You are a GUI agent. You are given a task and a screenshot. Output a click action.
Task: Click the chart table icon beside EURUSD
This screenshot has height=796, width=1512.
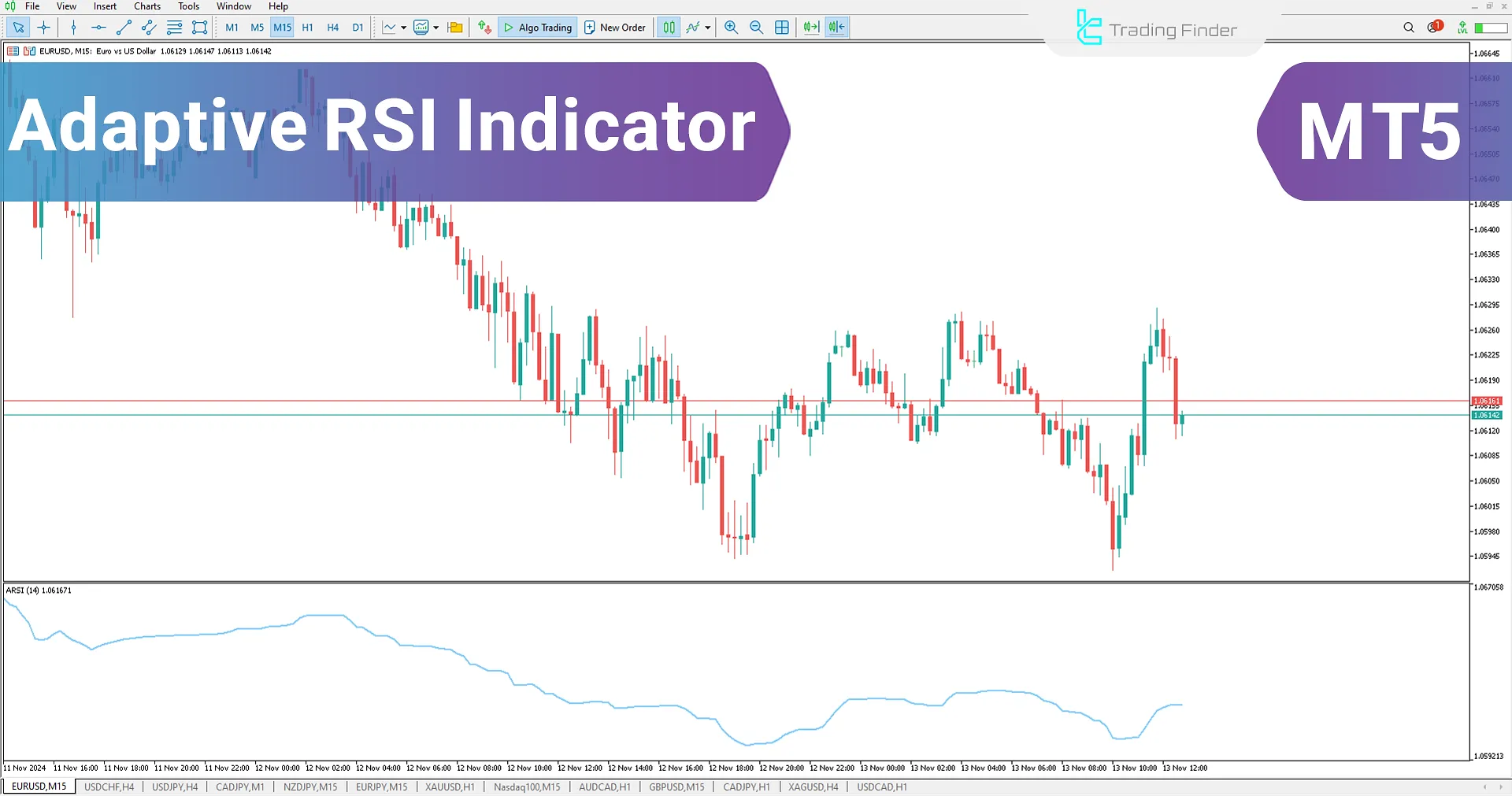click(13, 51)
